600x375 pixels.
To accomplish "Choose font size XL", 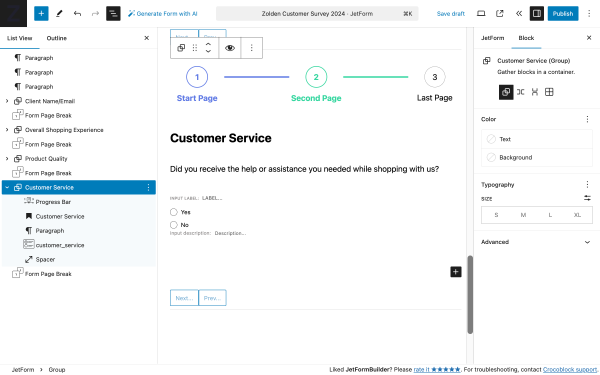I will coord(577,215).
